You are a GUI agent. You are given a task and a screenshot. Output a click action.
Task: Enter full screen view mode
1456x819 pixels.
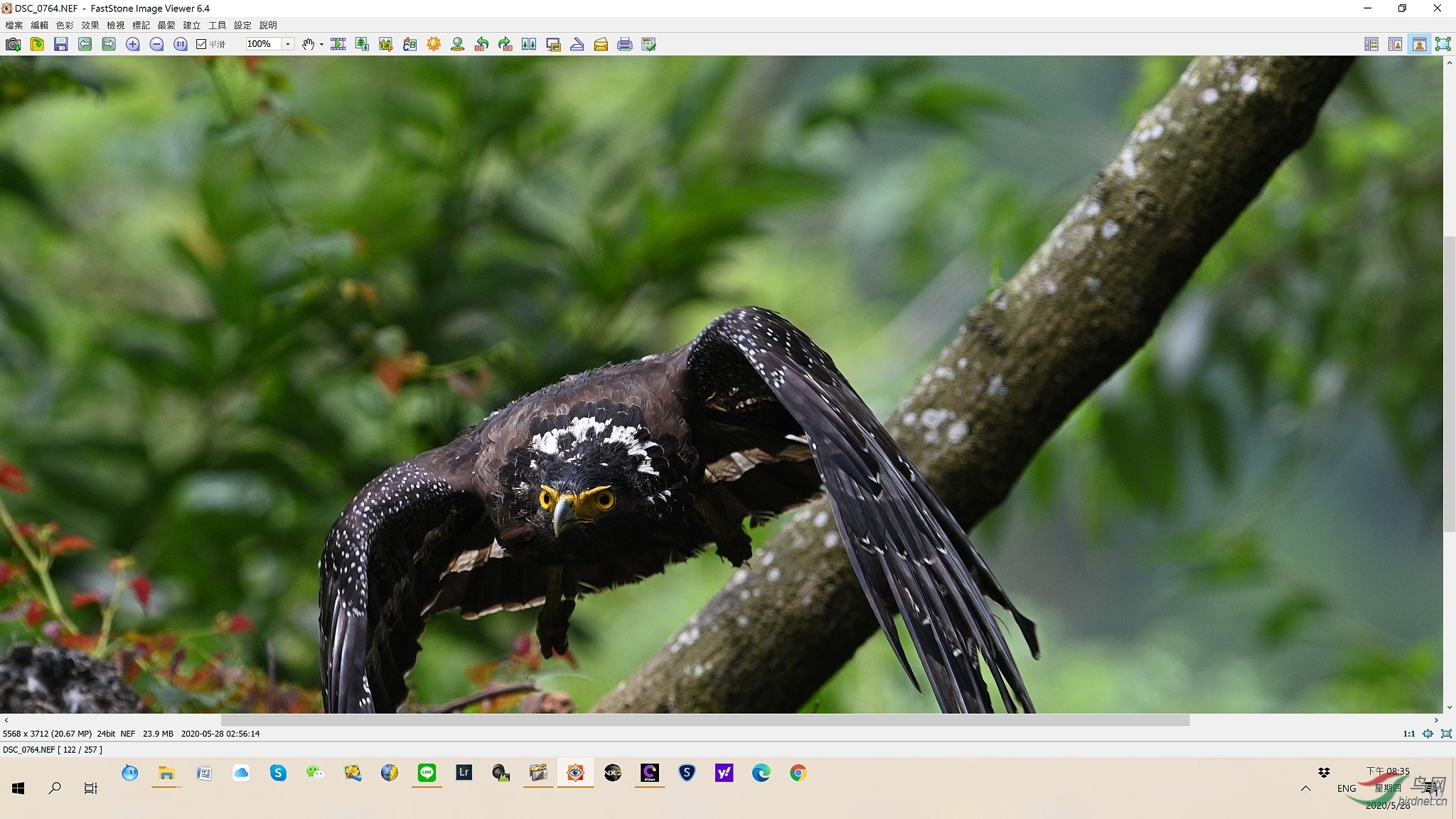(x=1443, y=44)
